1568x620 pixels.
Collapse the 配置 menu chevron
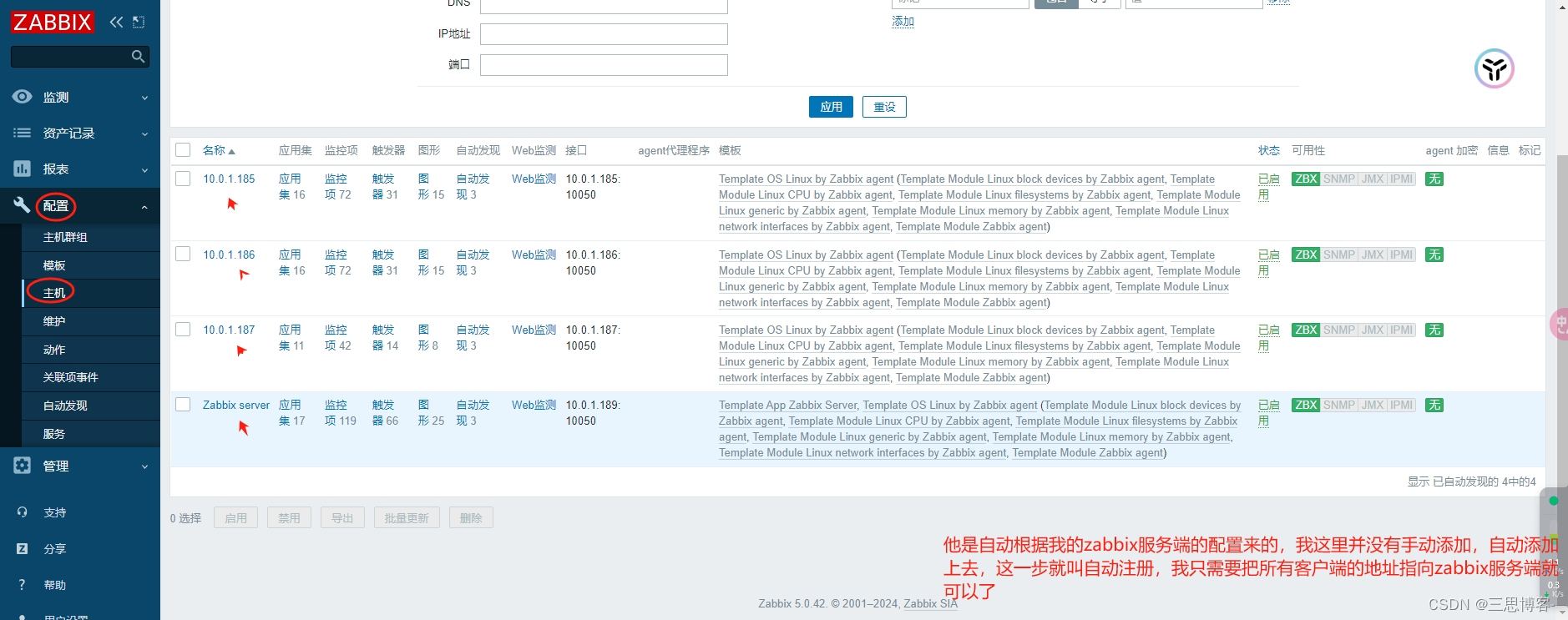[144, 206]
